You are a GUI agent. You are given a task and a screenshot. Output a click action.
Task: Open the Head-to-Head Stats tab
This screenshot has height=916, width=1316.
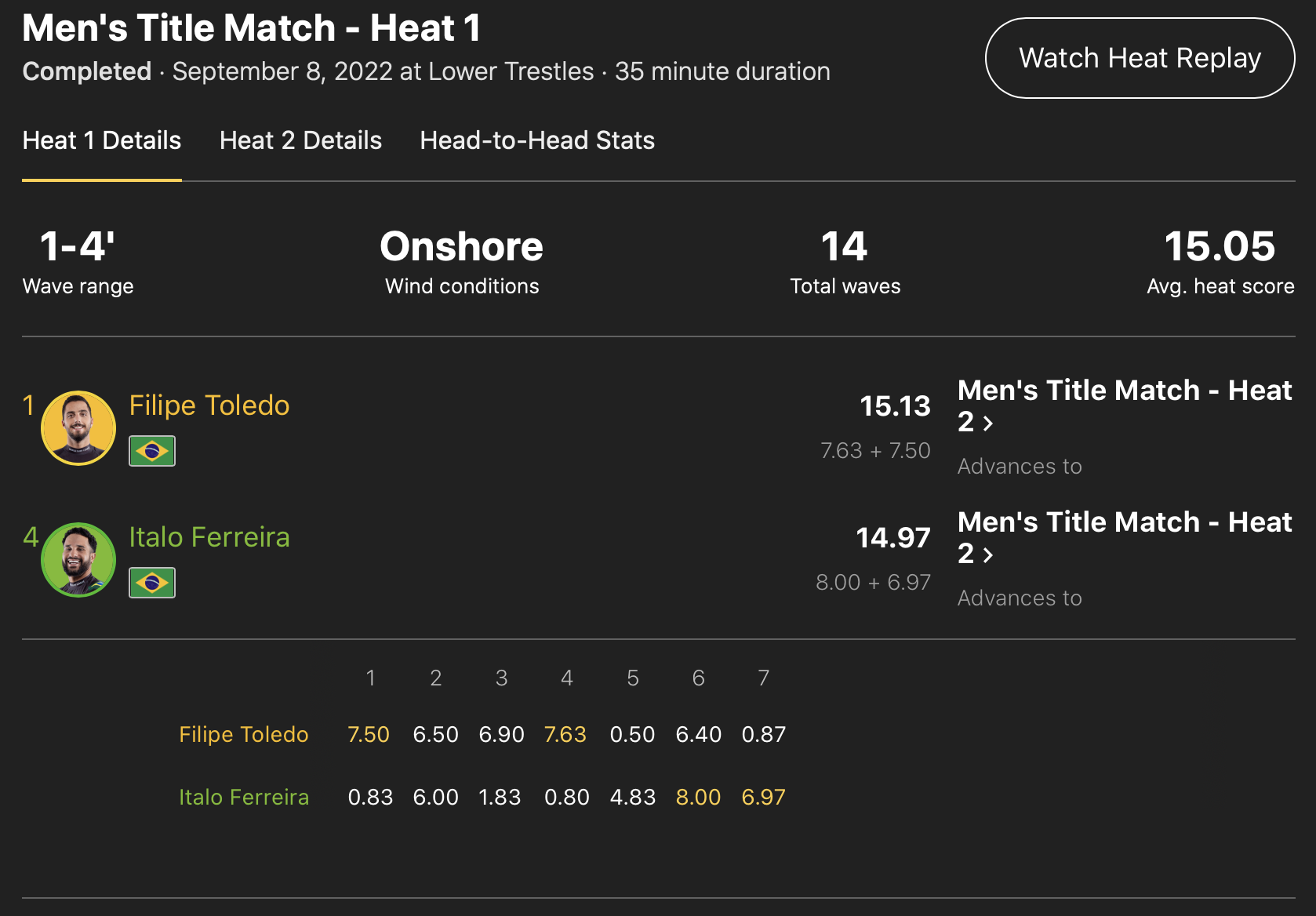[x=537, y=140]
